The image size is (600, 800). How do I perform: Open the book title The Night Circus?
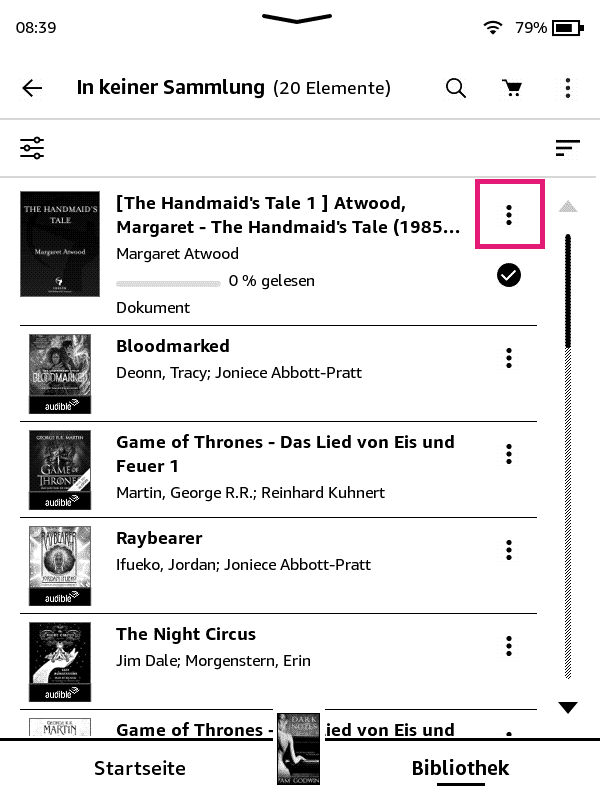click(x=186, y=634)
